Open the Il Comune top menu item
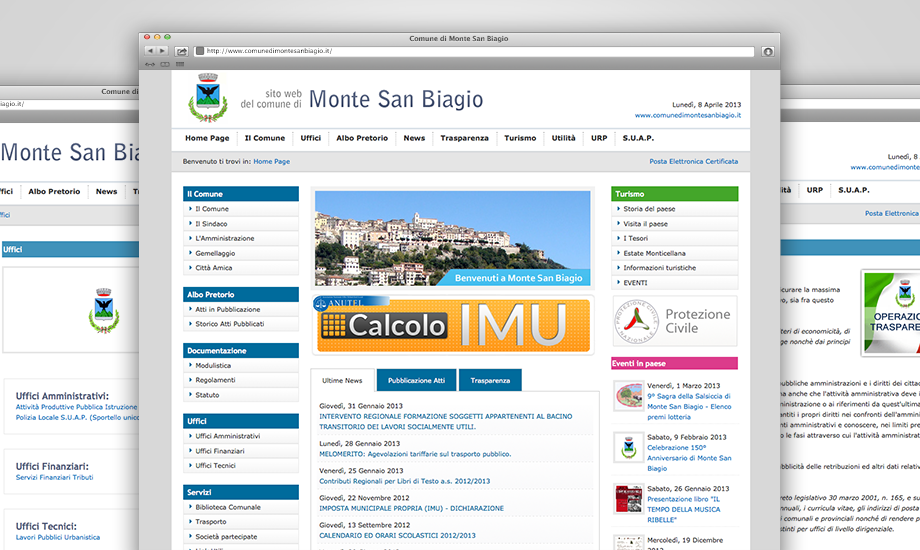The width and height of the screenshot is (920, 550). pyautogui.click(x=265, y=138)
